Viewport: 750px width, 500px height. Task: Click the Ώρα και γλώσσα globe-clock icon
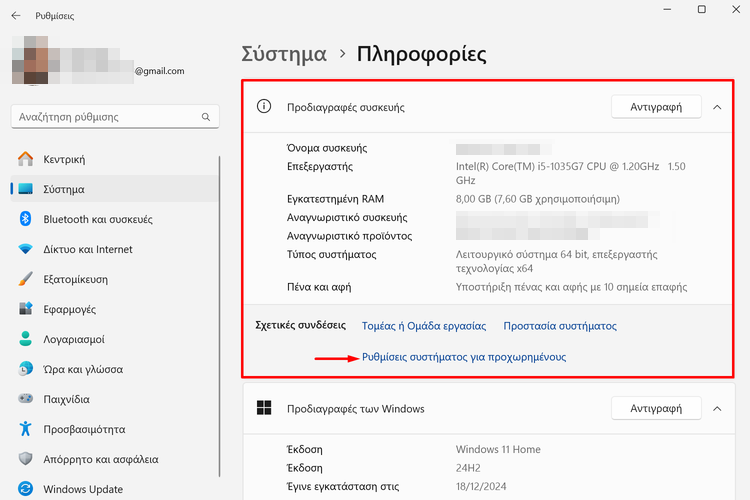(25, 369)
